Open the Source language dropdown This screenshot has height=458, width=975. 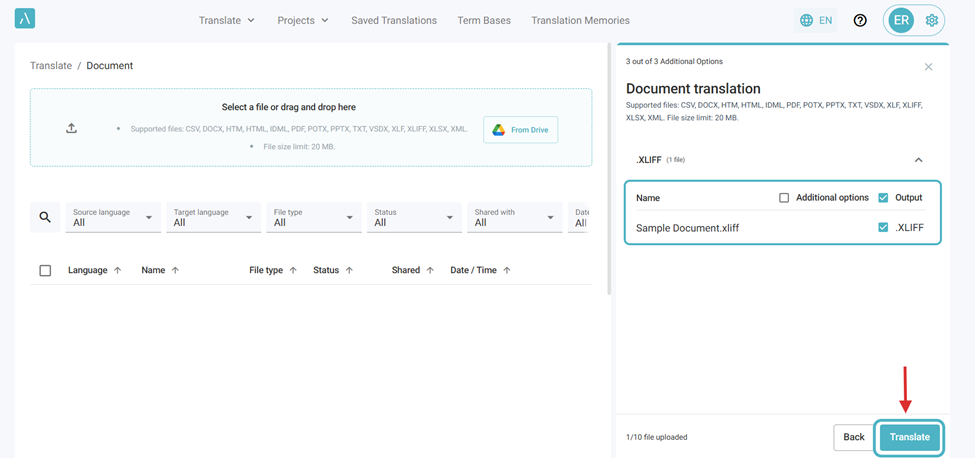point(112,218)
